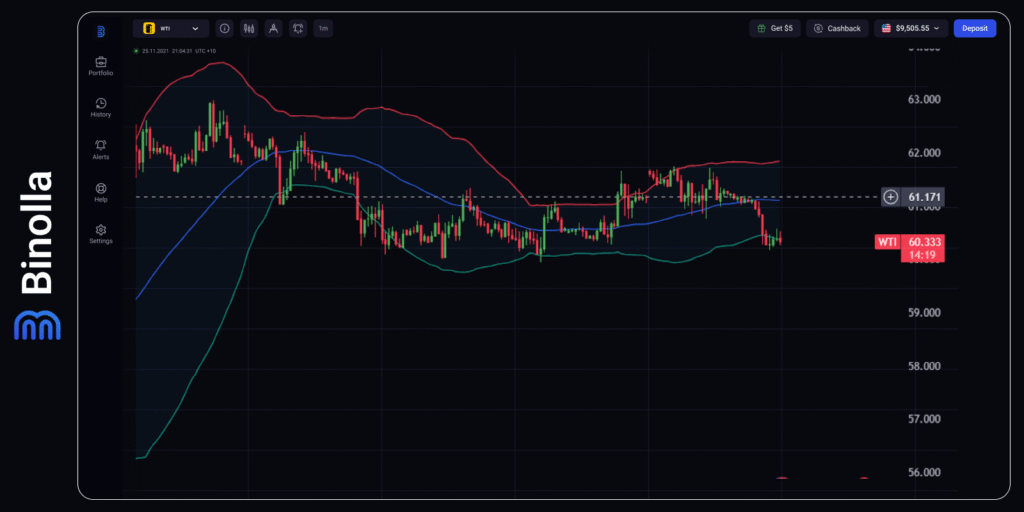Image resolution: width=1024 pixels, height=512 pixels.
Task: Open the drawing tools compass icon
Action: (273, 29)
